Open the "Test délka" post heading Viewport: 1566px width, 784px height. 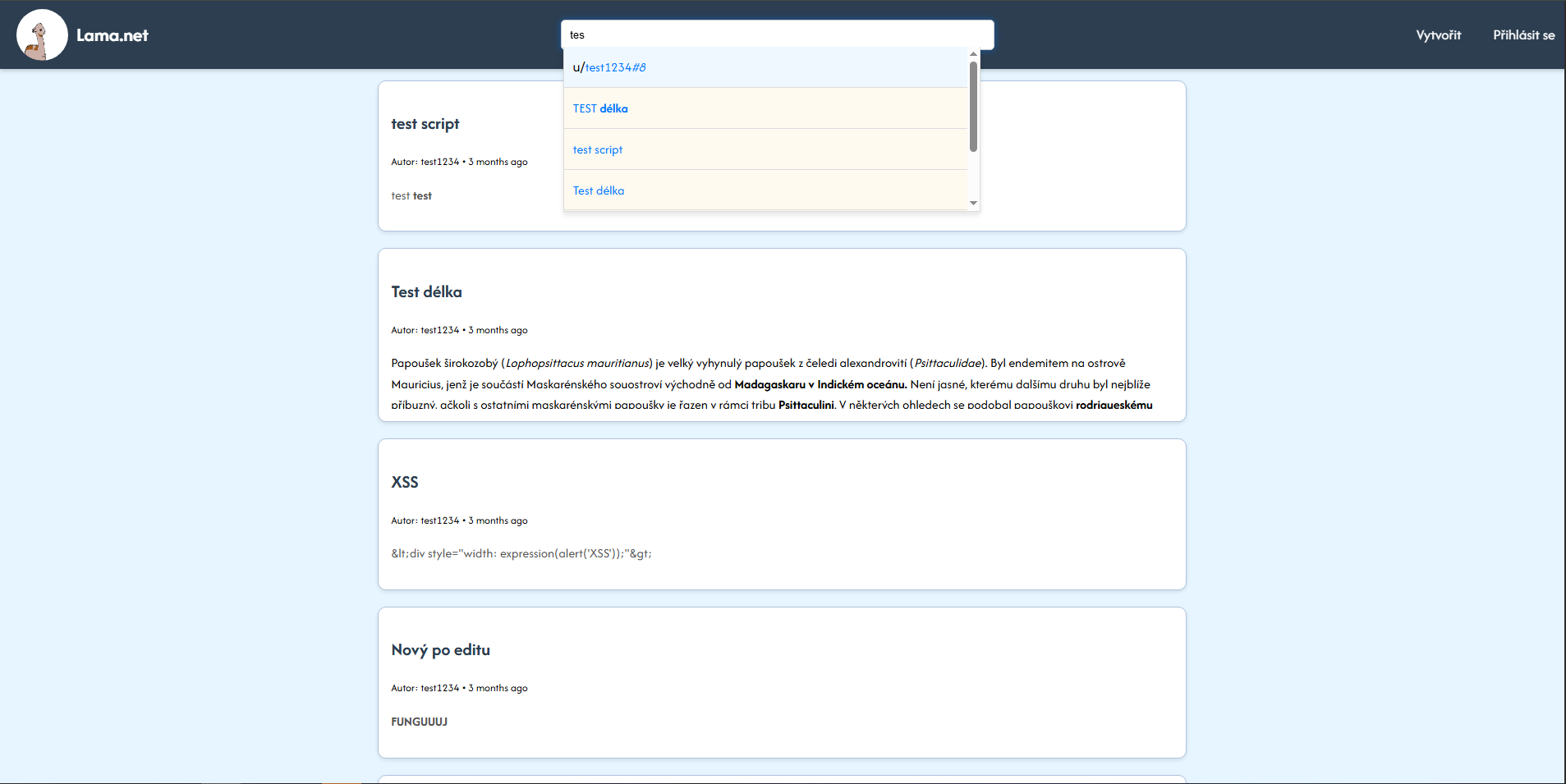pyautogui.click(x=426, y=292)
